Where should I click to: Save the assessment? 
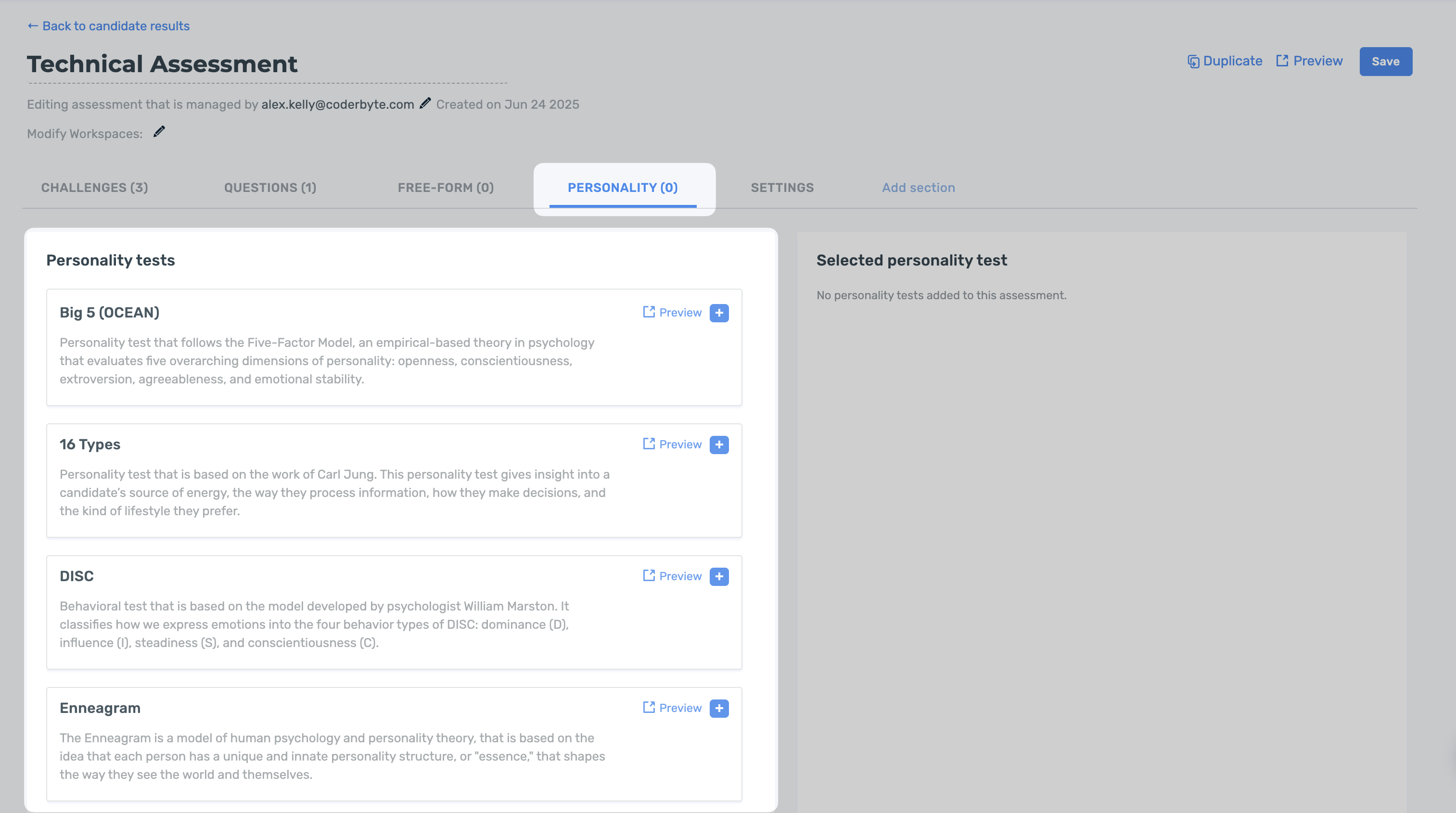coord(1385,62)
